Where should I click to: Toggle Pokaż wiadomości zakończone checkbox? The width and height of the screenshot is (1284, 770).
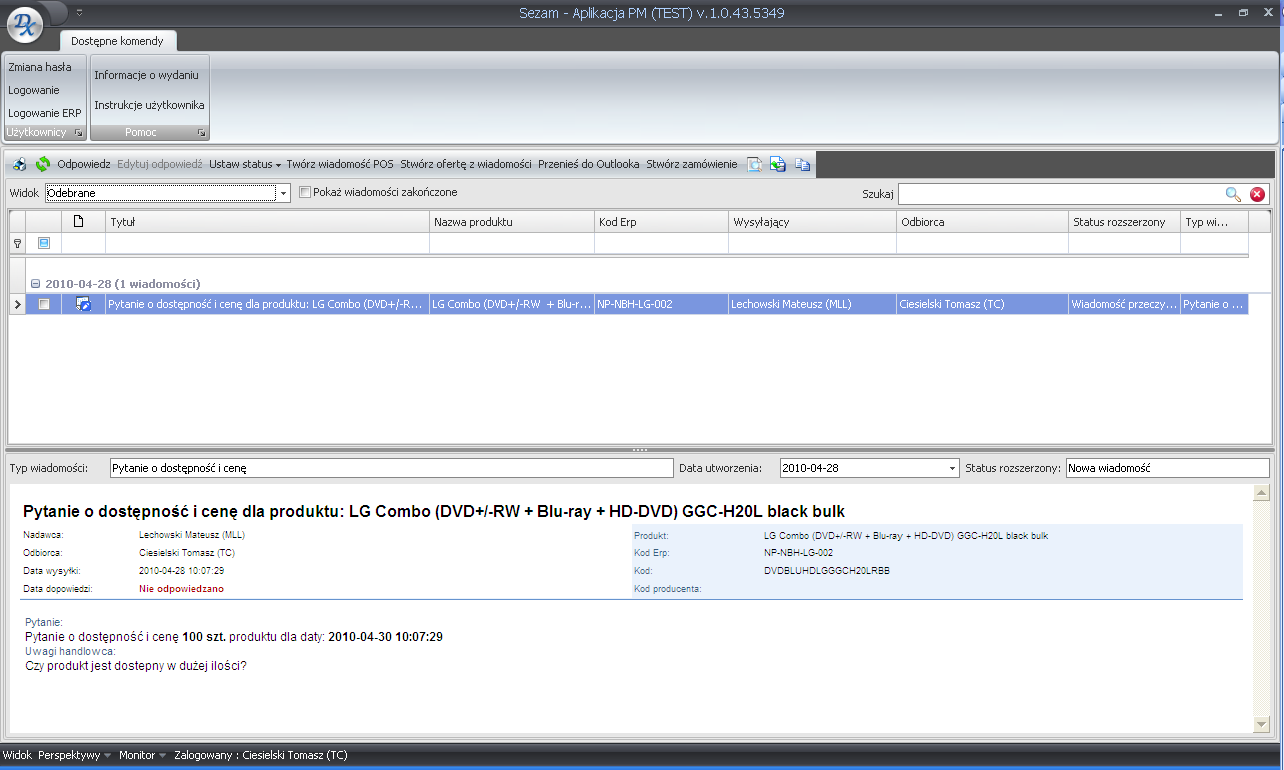point(305,192)
